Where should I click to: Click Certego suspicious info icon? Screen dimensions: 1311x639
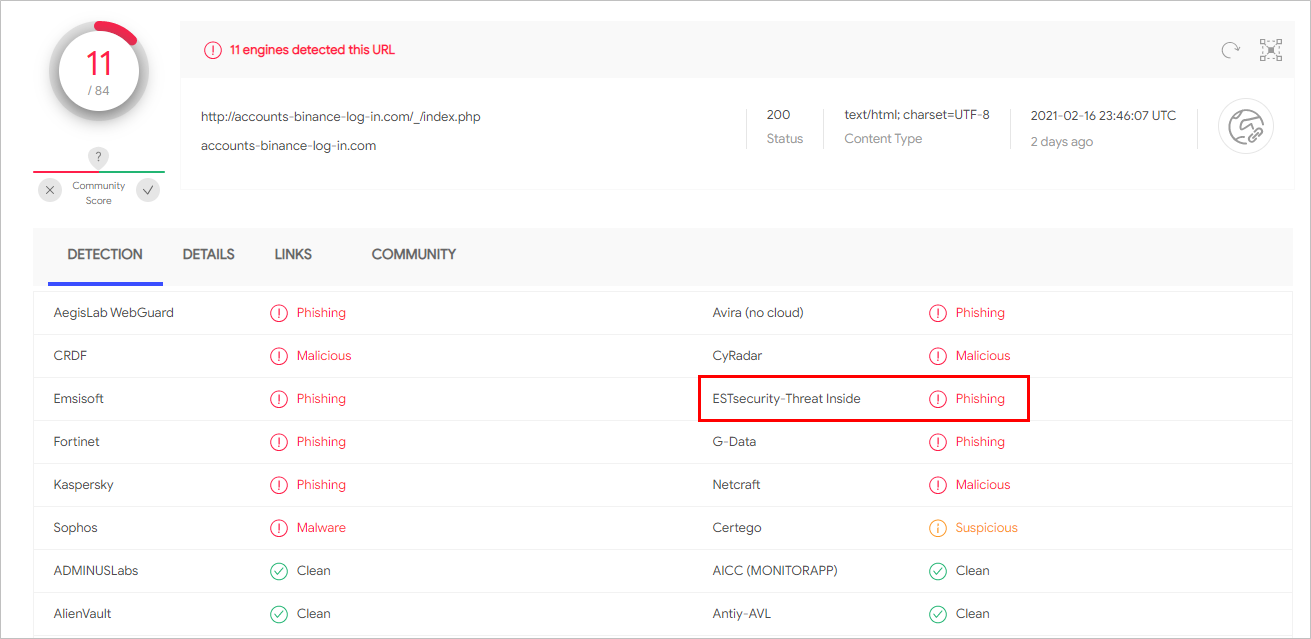coord(938,528)
